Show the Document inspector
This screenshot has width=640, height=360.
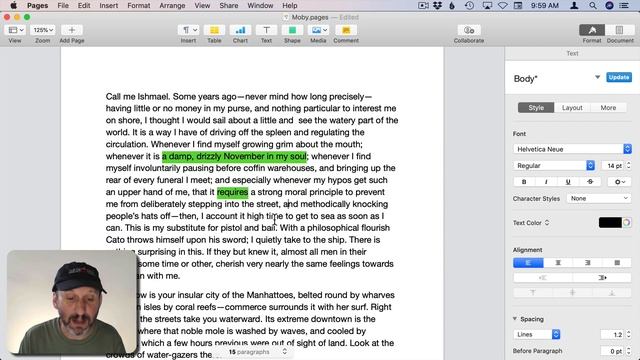point(620,30)
